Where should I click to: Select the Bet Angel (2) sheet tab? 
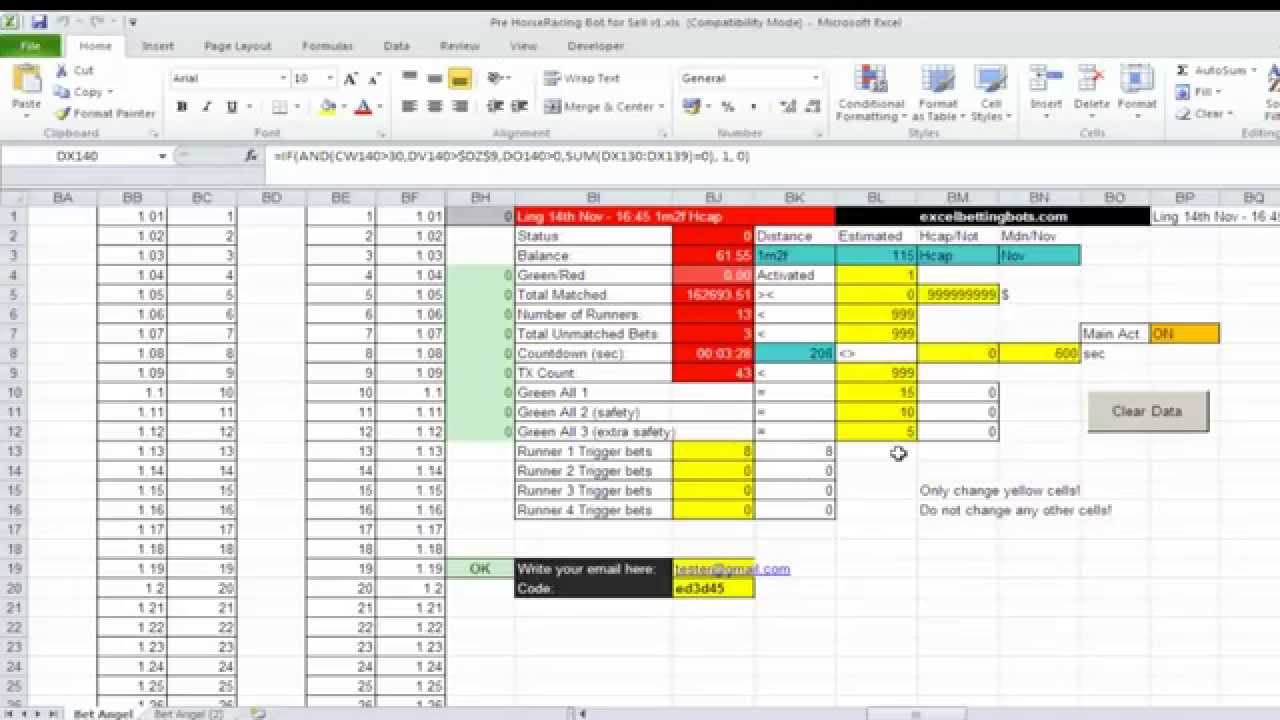coord(189,714)
